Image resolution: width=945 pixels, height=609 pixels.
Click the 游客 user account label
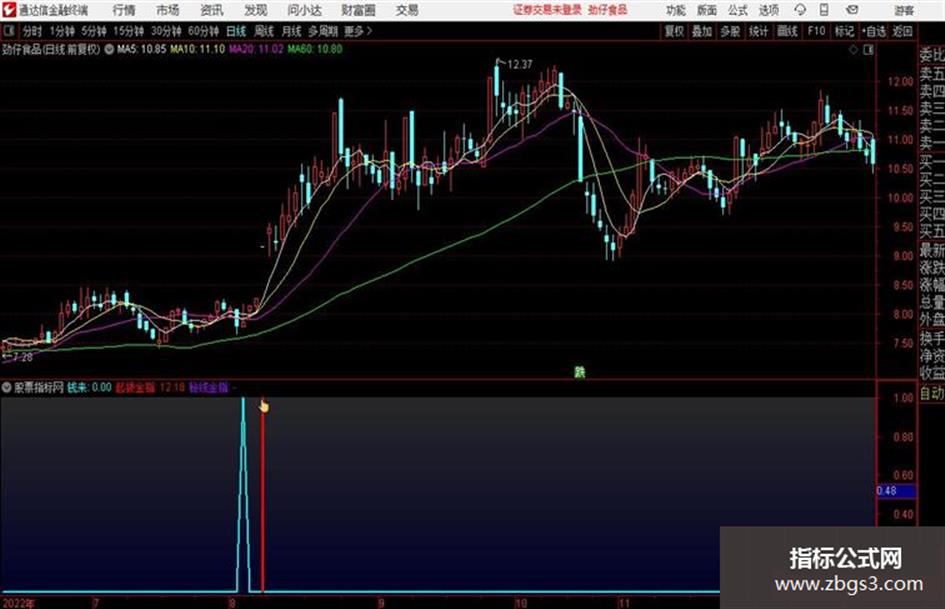(x=904, y=10)
